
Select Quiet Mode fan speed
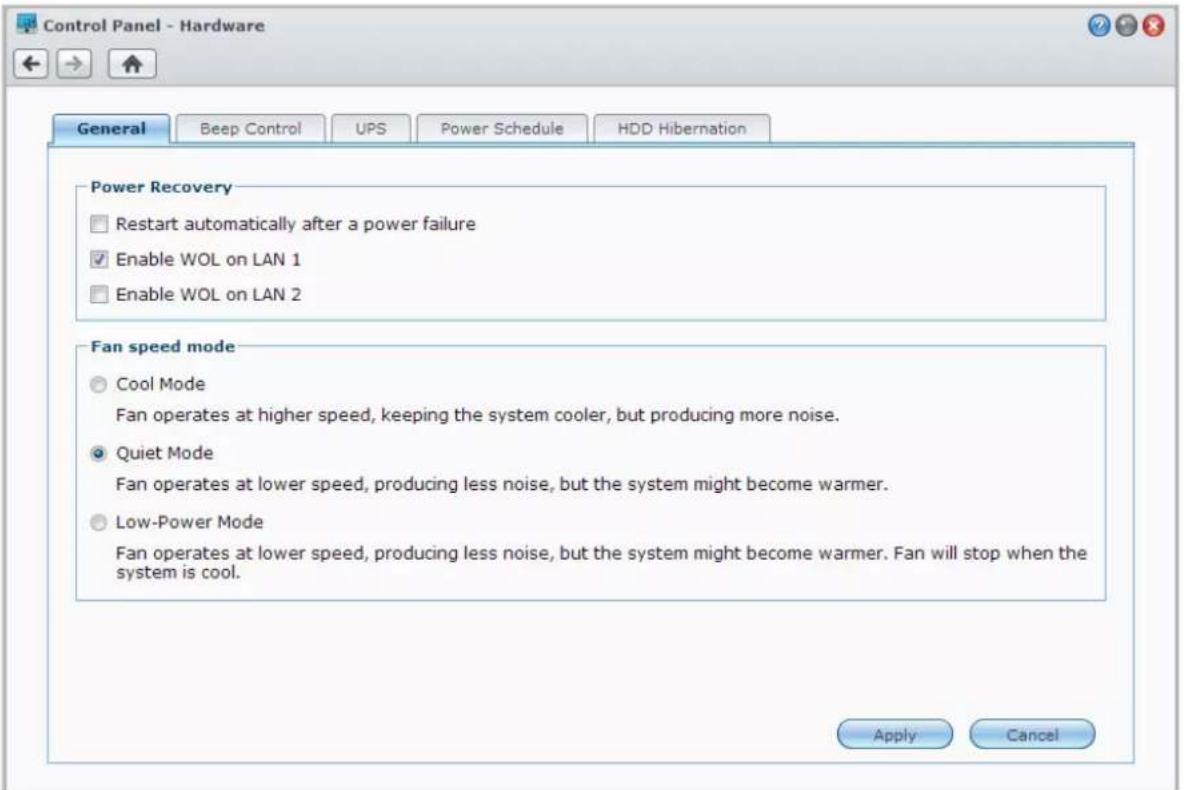[x=98, y=453]
